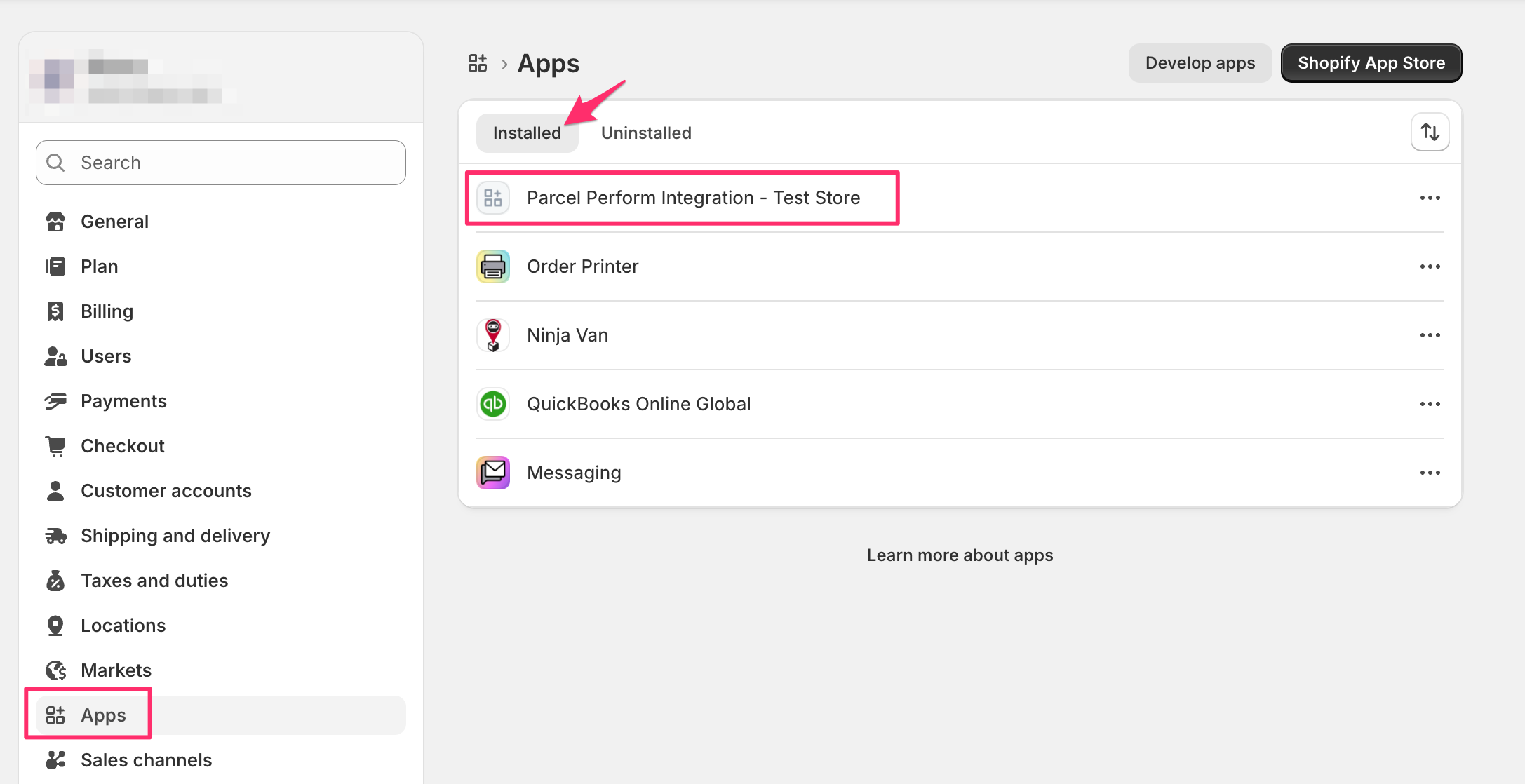Click the Parcel Perform Integration app icon
The width and height of the screenshot is (1525, 784).
pyautogui.click(x=493, y=198)
